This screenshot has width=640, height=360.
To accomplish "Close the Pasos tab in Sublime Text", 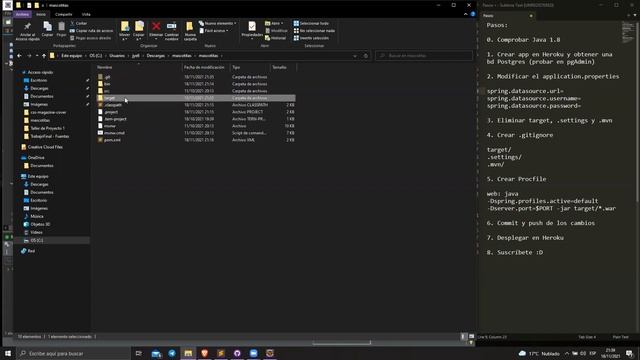I will click(x=531, y=16).
